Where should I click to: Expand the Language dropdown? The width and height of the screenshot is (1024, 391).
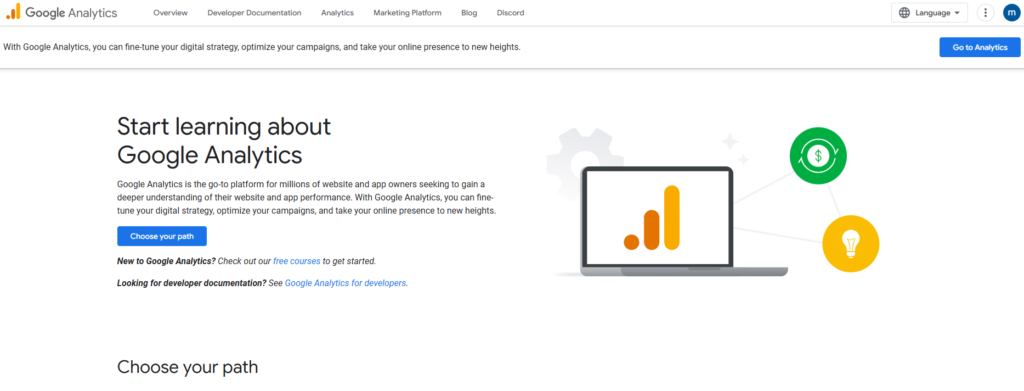click(x=929, y=12)
